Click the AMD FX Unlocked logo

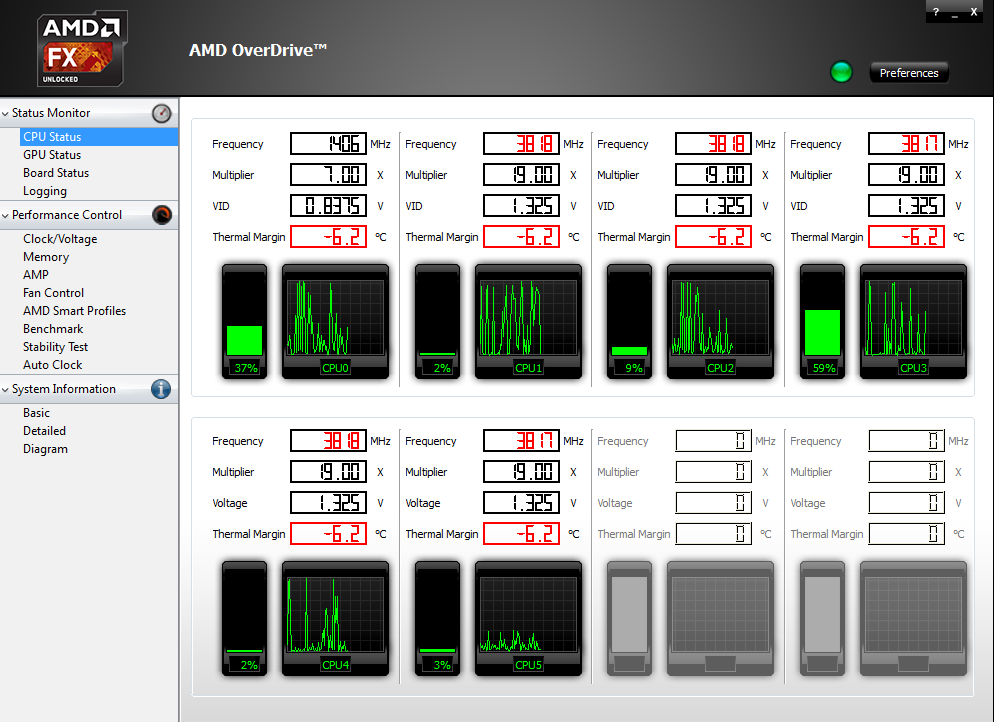pos(82,49)
